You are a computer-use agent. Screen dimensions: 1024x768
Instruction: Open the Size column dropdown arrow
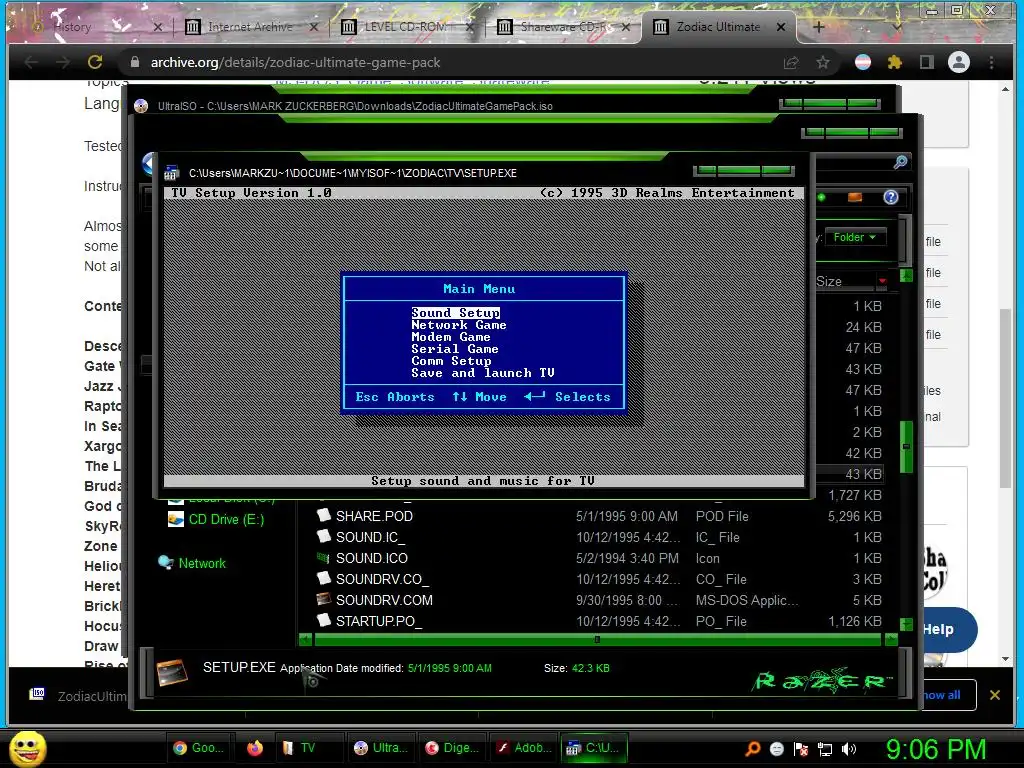(883, 281)
